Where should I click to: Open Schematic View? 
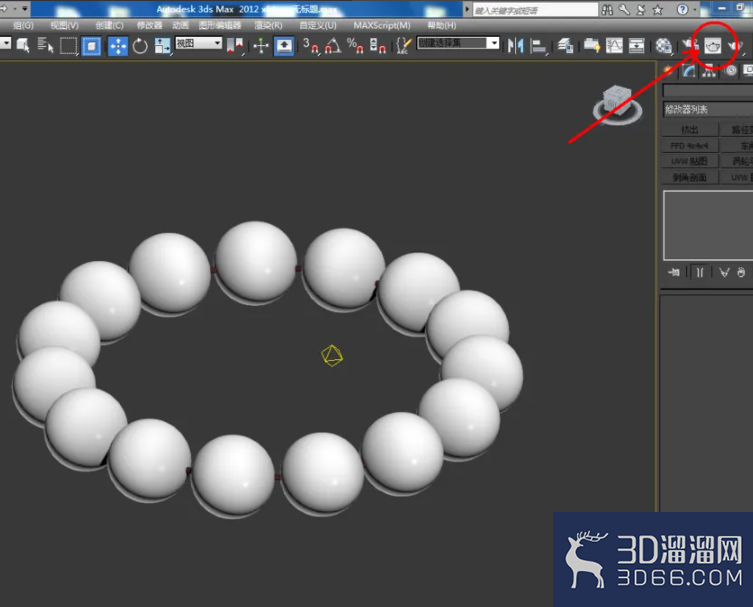(636, 46)
